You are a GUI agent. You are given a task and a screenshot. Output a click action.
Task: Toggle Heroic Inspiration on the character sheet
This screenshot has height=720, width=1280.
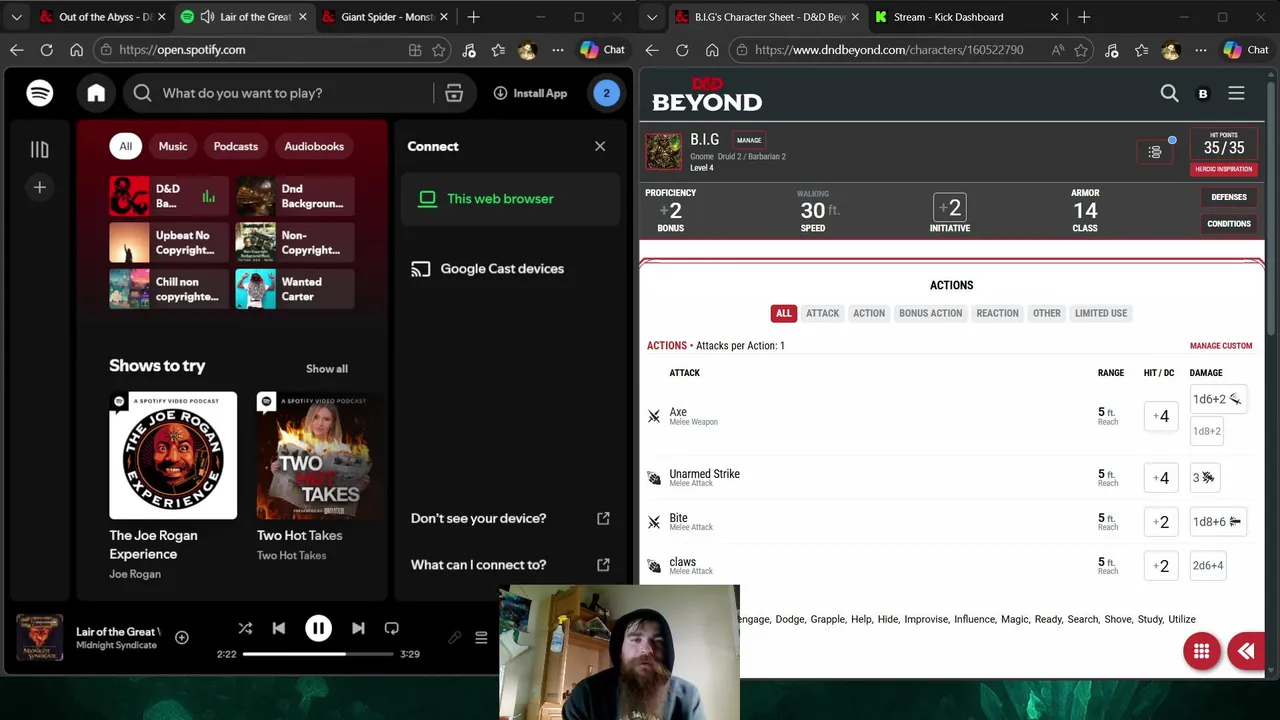tap(1224, 169)
